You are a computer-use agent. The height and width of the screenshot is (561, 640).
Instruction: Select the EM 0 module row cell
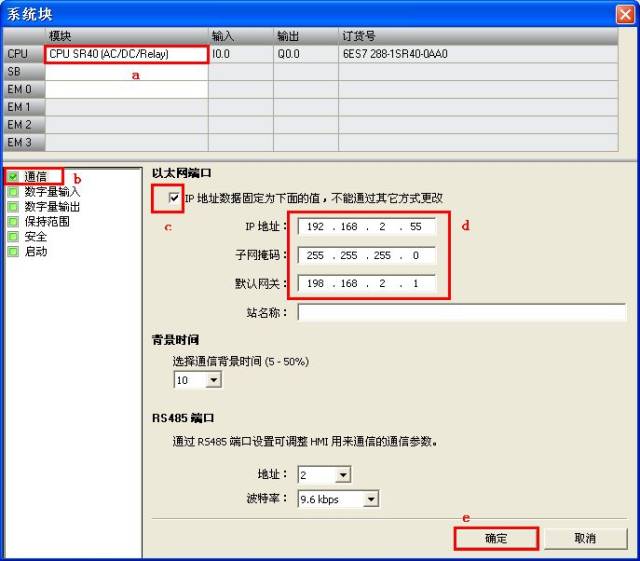point(126,90)
